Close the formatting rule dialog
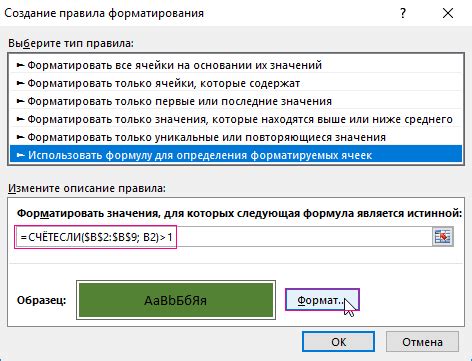472x361 pixels. pos(448,13)
